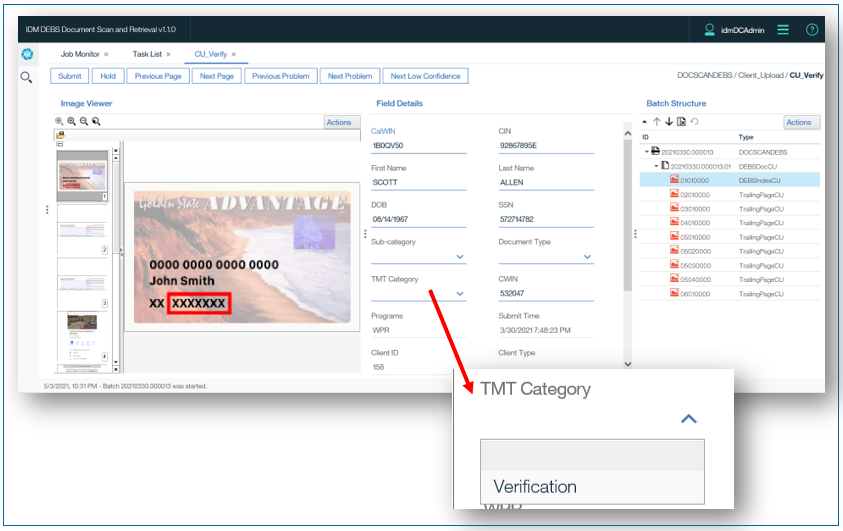Screen dimensions: 843x531
Task: Collapse the 20210330.000013.01 document node
Action: tap(656, 166)
